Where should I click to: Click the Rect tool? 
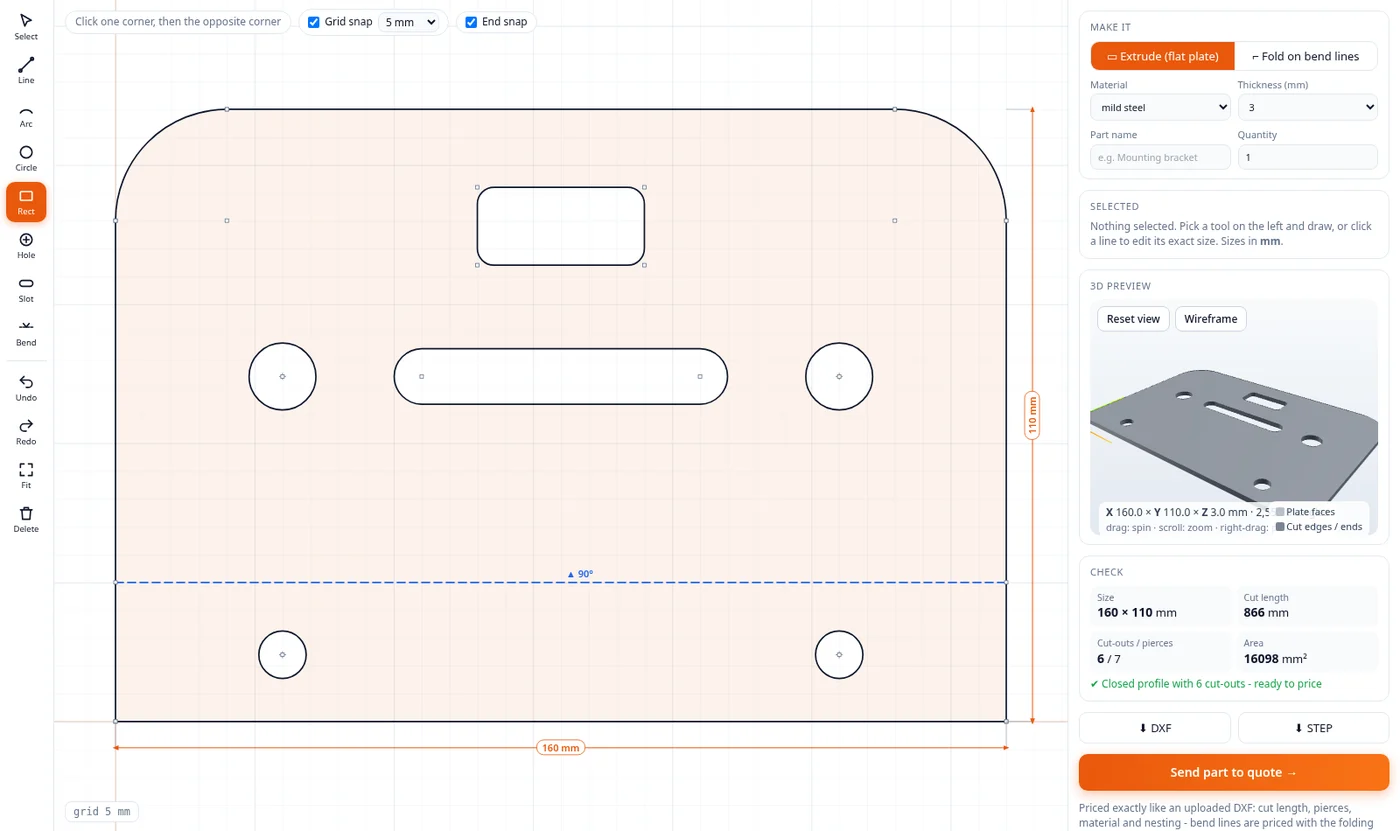[26, 202]
